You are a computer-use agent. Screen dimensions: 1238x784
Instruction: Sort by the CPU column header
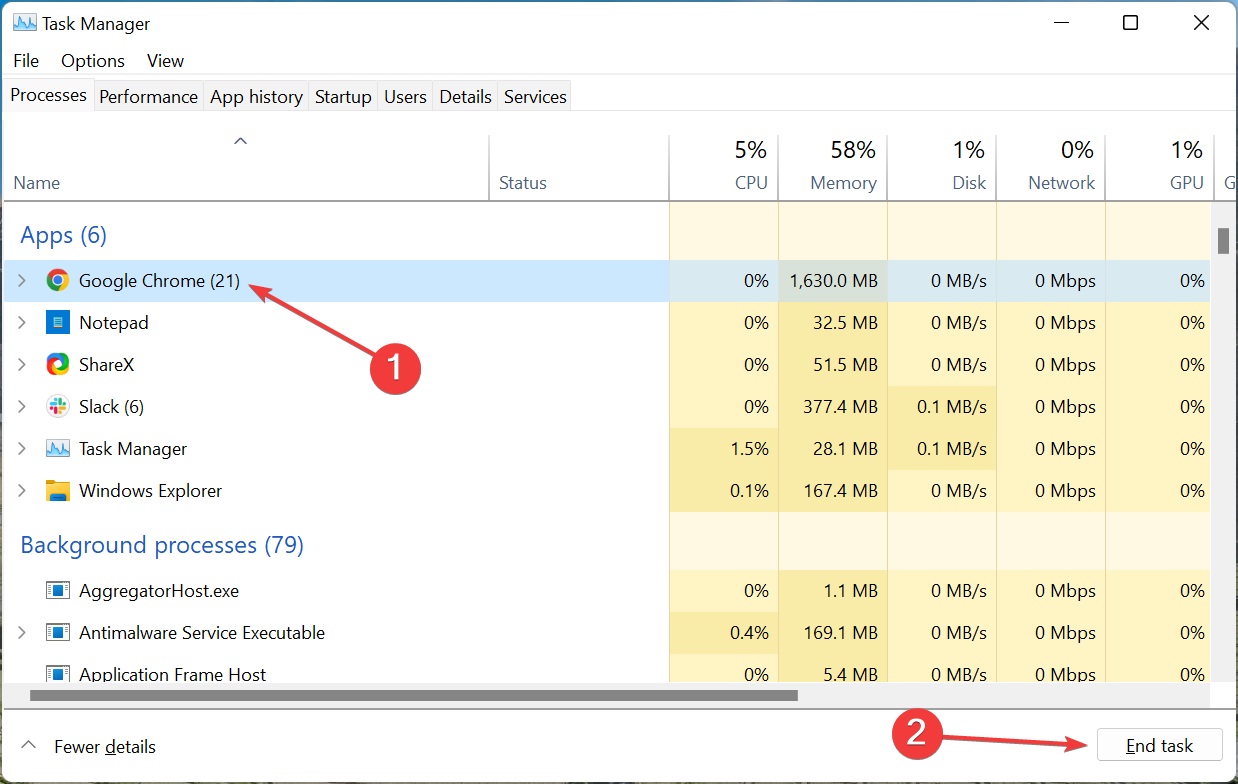pyautogui.click(x=723, y=168)
